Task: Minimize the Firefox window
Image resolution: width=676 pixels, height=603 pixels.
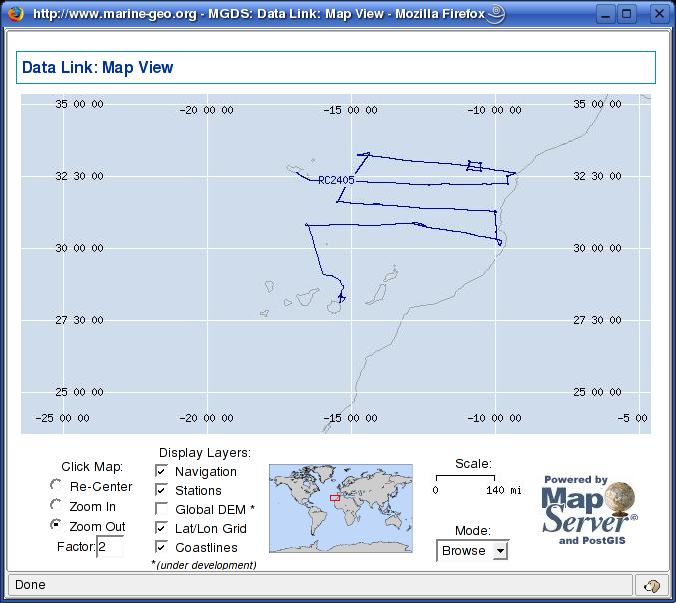Action: coord(604,15)
